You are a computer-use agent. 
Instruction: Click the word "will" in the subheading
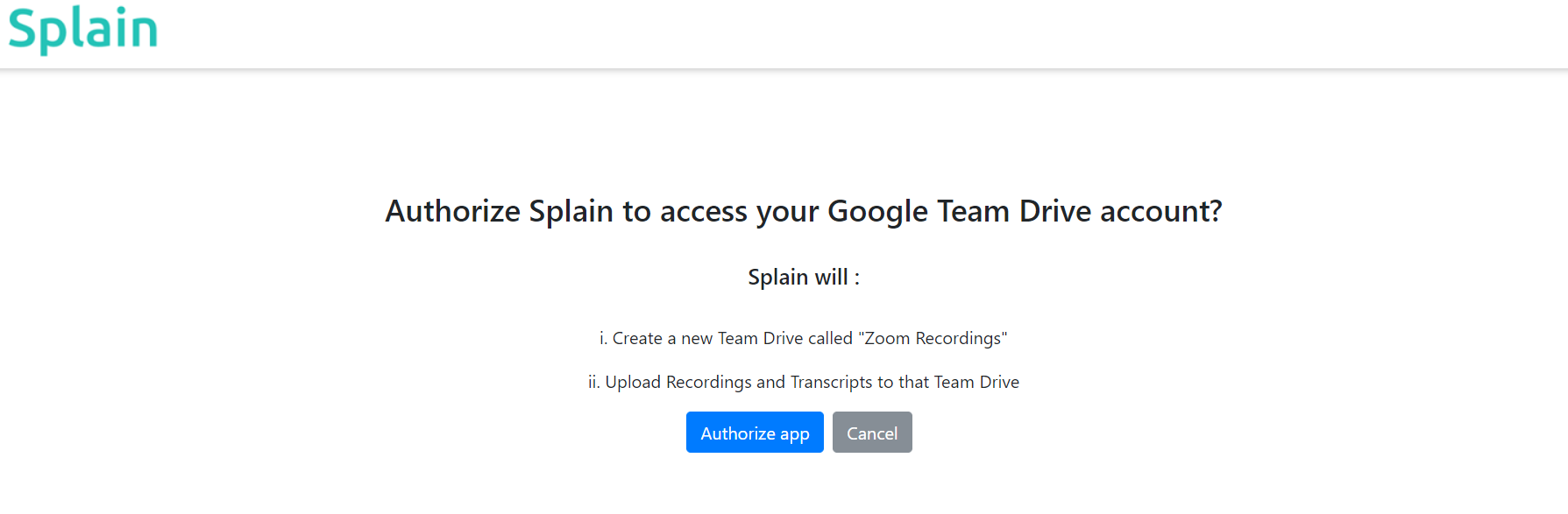[831, 278]
